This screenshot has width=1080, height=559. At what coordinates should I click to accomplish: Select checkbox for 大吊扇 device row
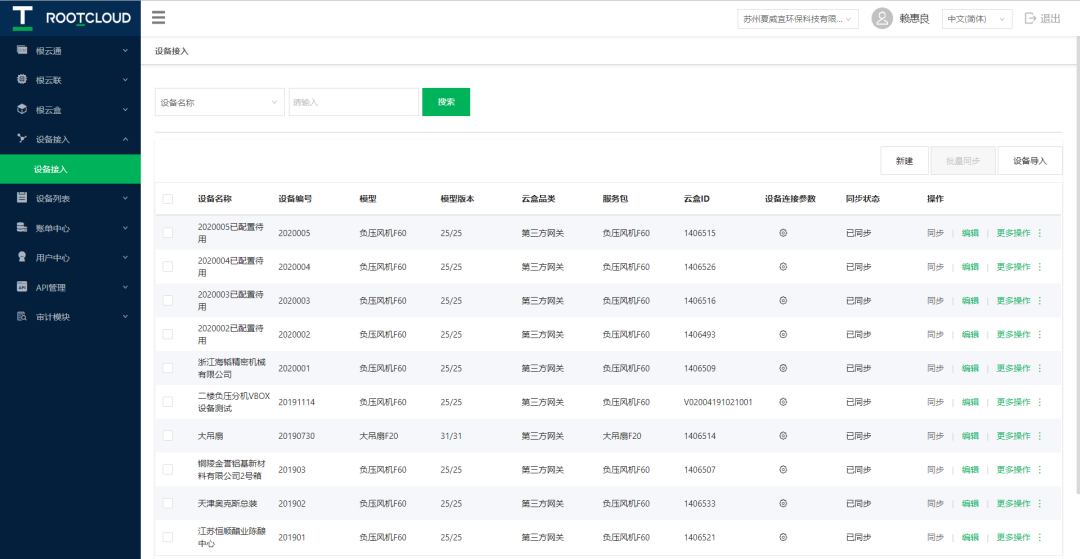pyautogui.click(x=168, y=436)
